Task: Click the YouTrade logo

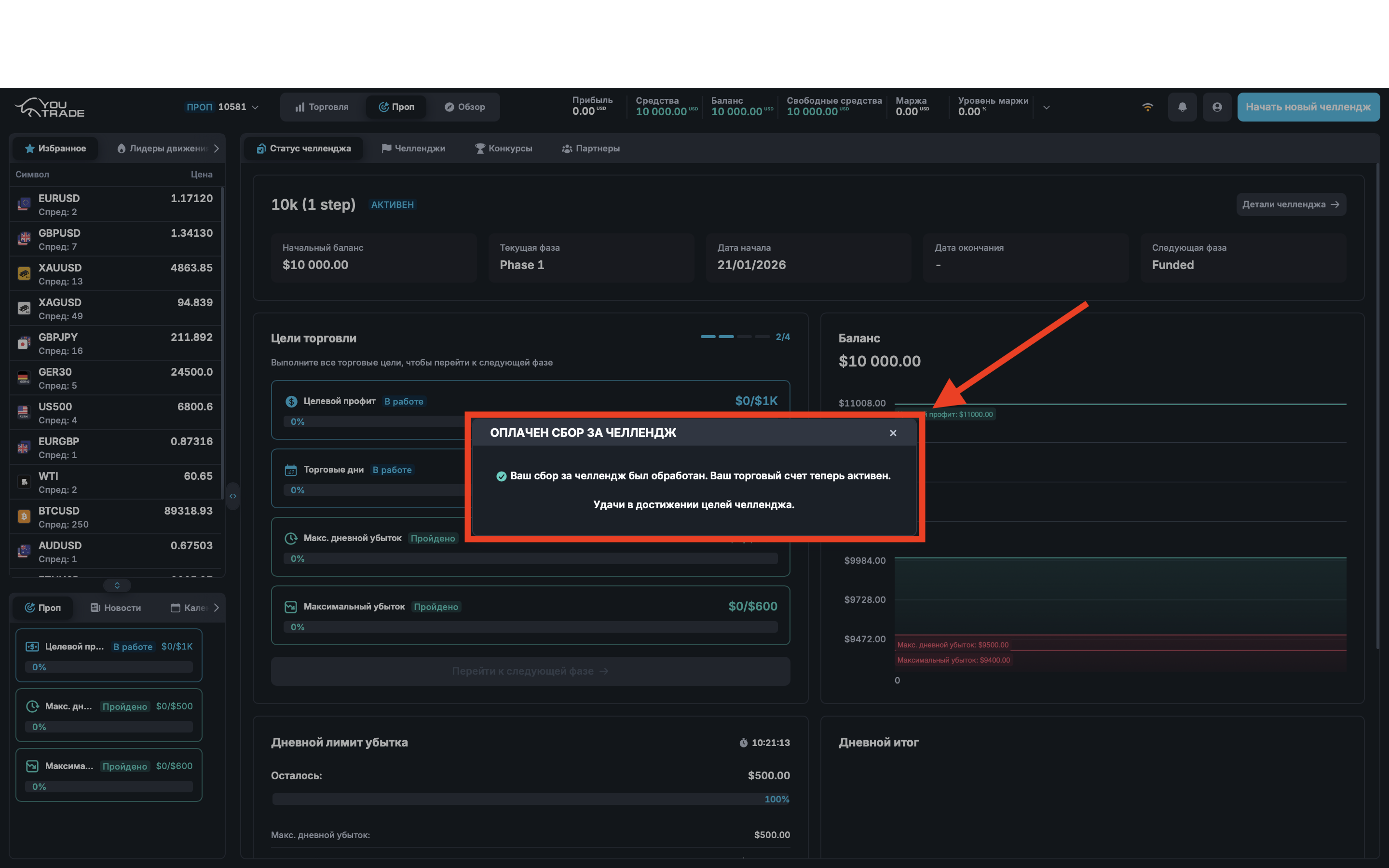Action: (49, 108)
